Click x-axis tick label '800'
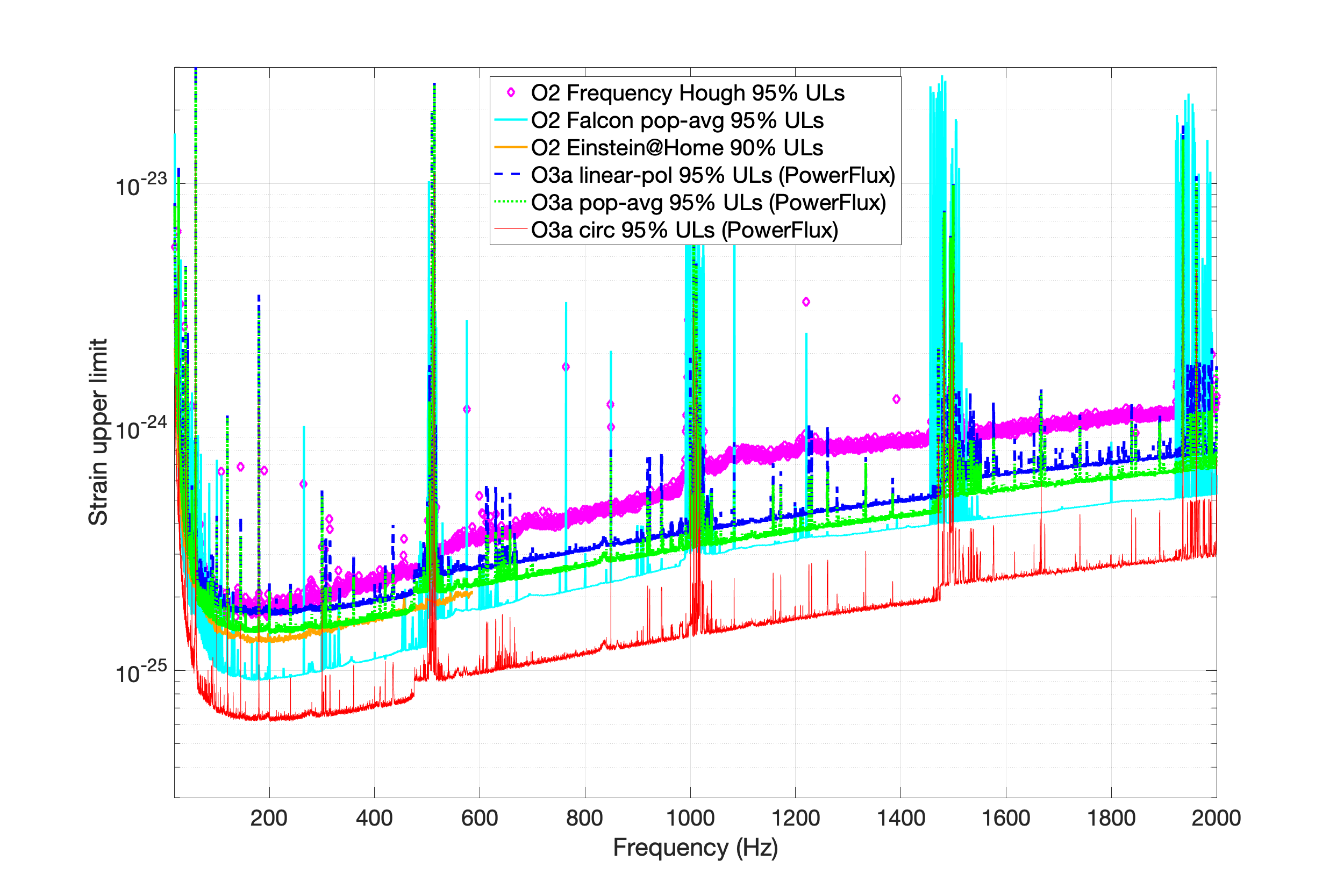Screen dimensions: 1344x896 click(x=584, y=818)
